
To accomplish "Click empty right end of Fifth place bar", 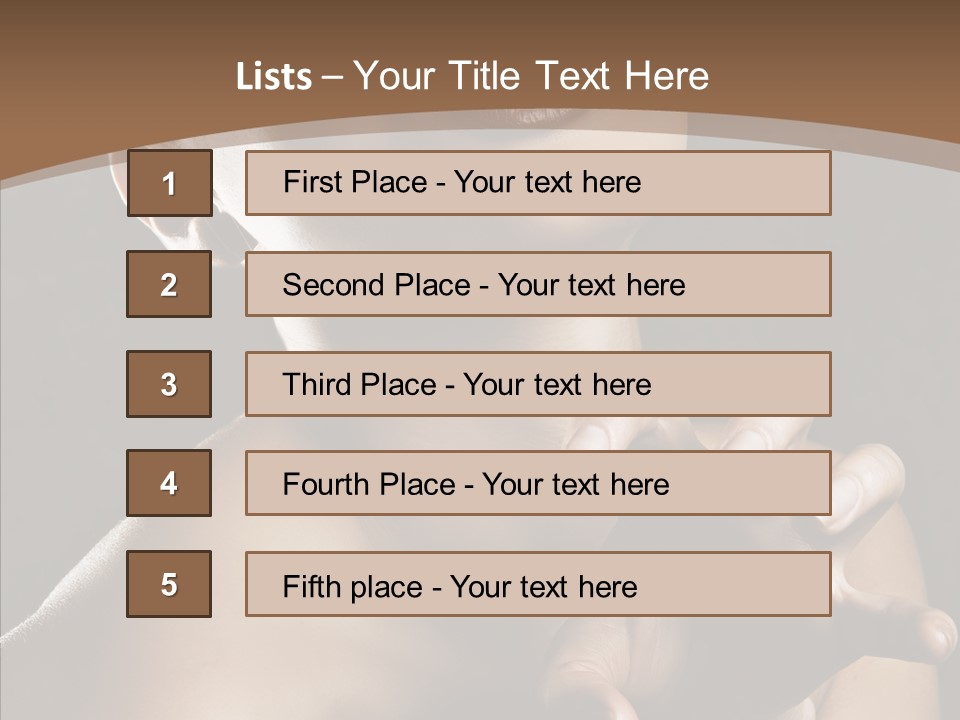I will coord(760,584).
